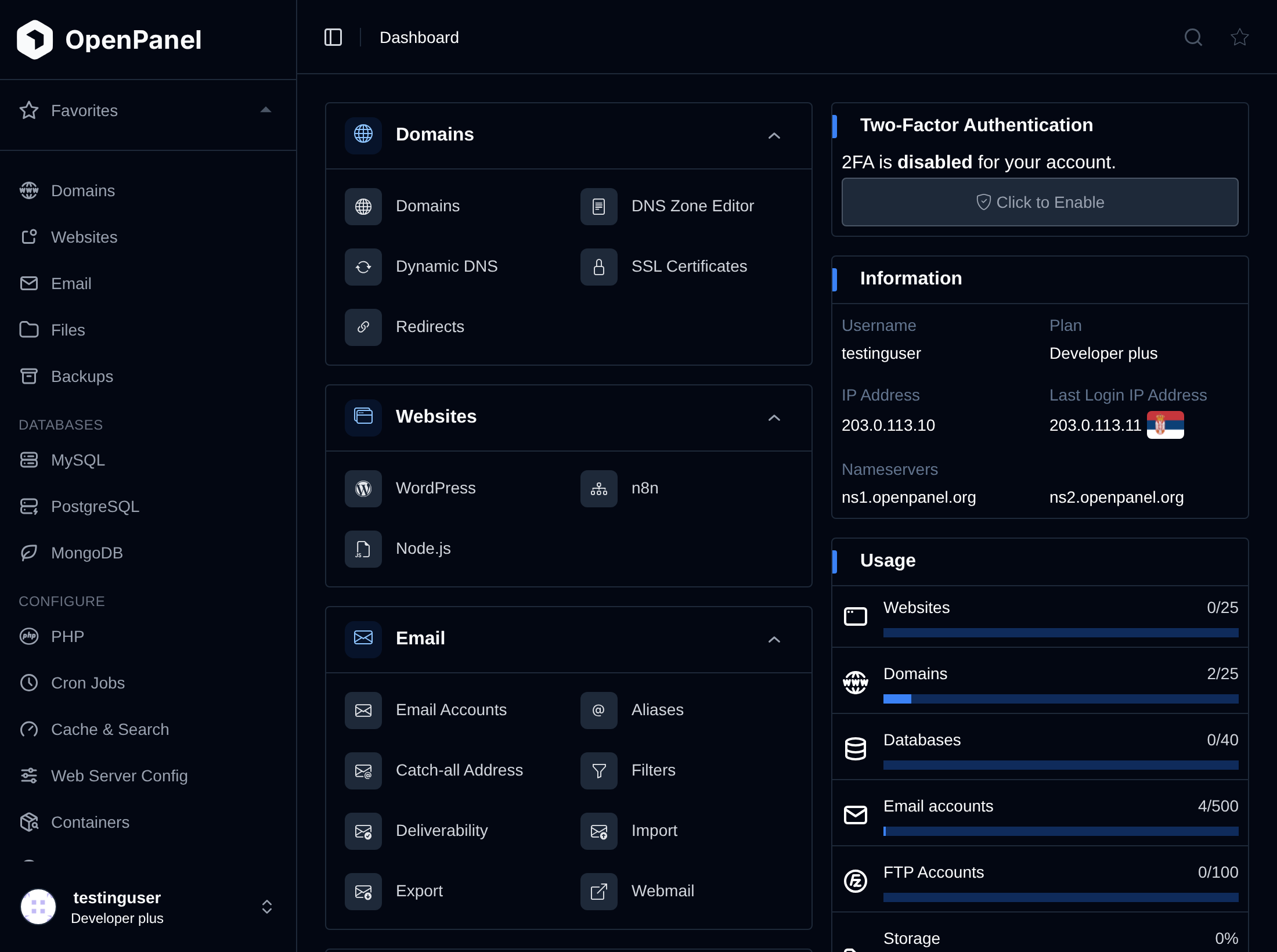This screenshot has height=952, width=1277.
Task: Click the FTP Accounts 0/100 value
Action: coord(1218,872)
